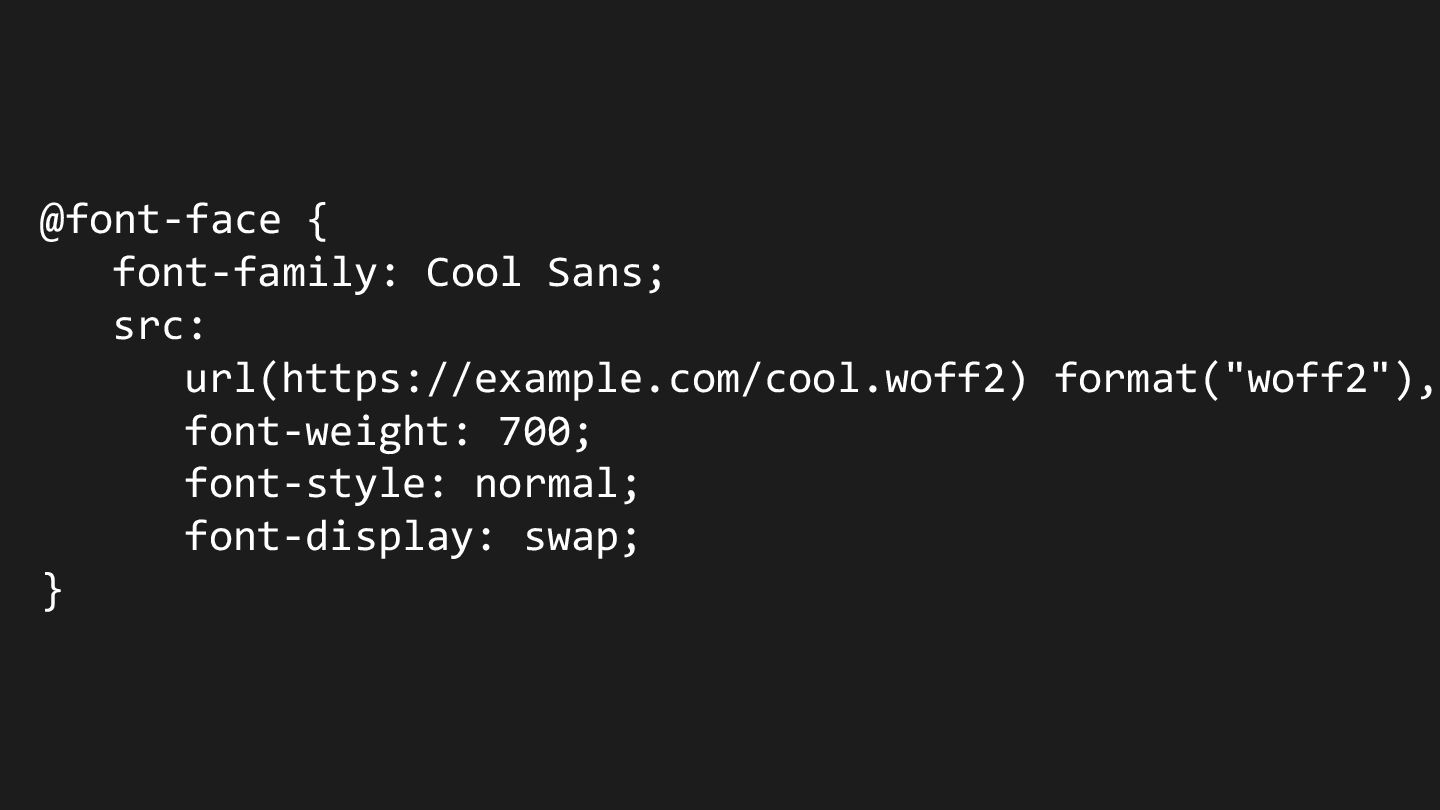
Task: Click the closing curly brace
Action: tap(52, 591)
